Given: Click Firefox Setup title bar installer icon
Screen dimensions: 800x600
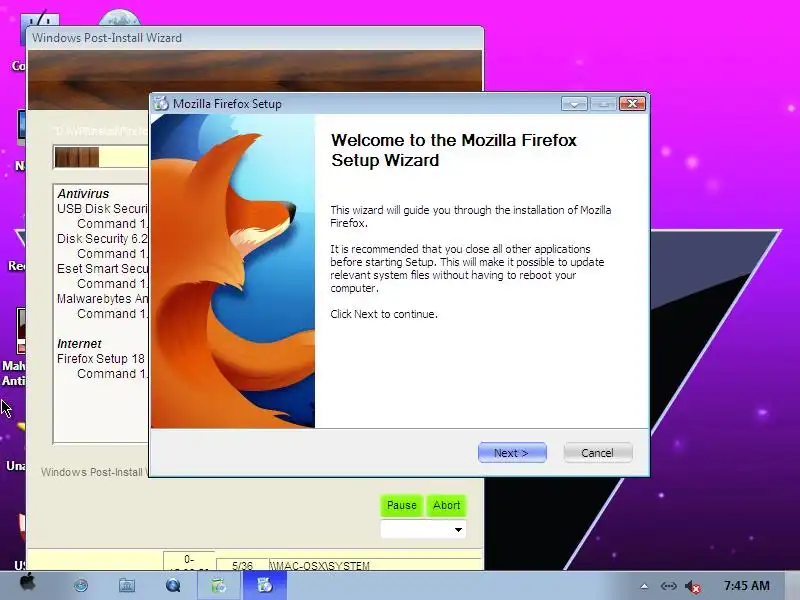Looking at the screenshot, I should [161, 104].
